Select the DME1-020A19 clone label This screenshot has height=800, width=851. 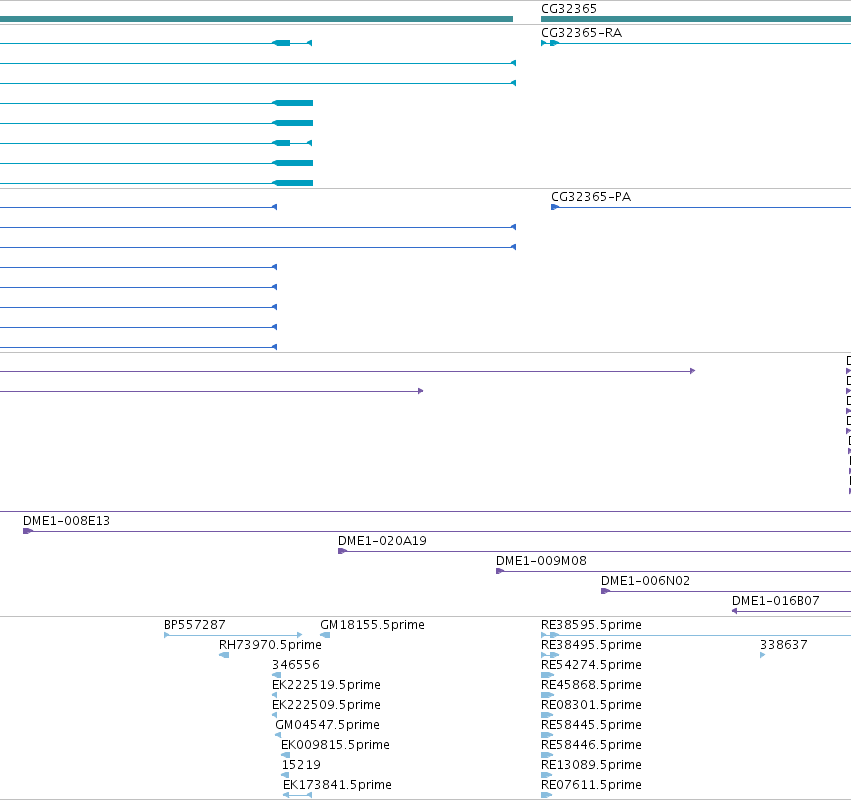[x=382, y=541]
